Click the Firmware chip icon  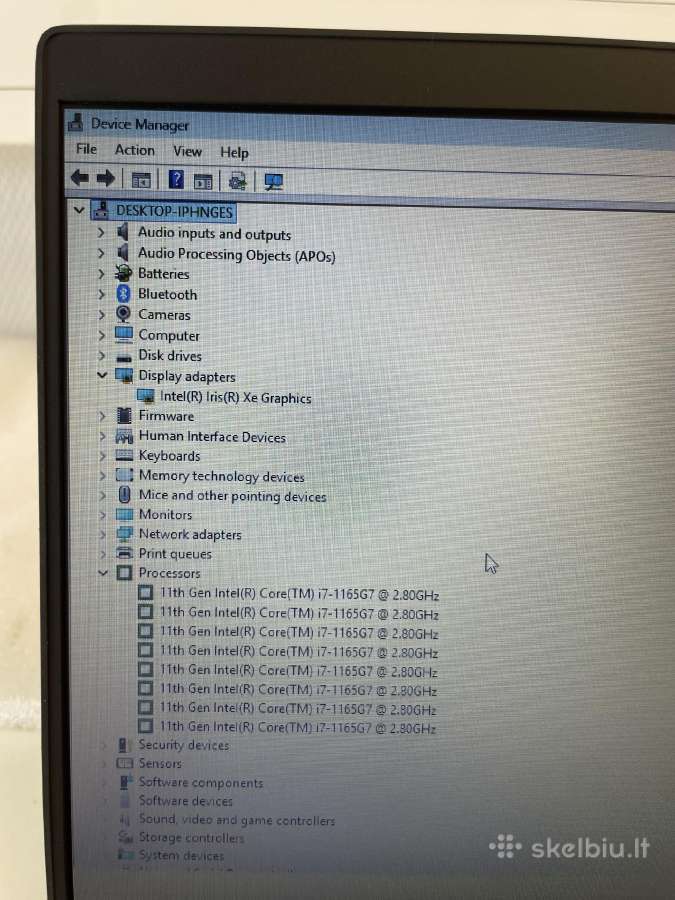pyautogui.click(x=124, y=415)
